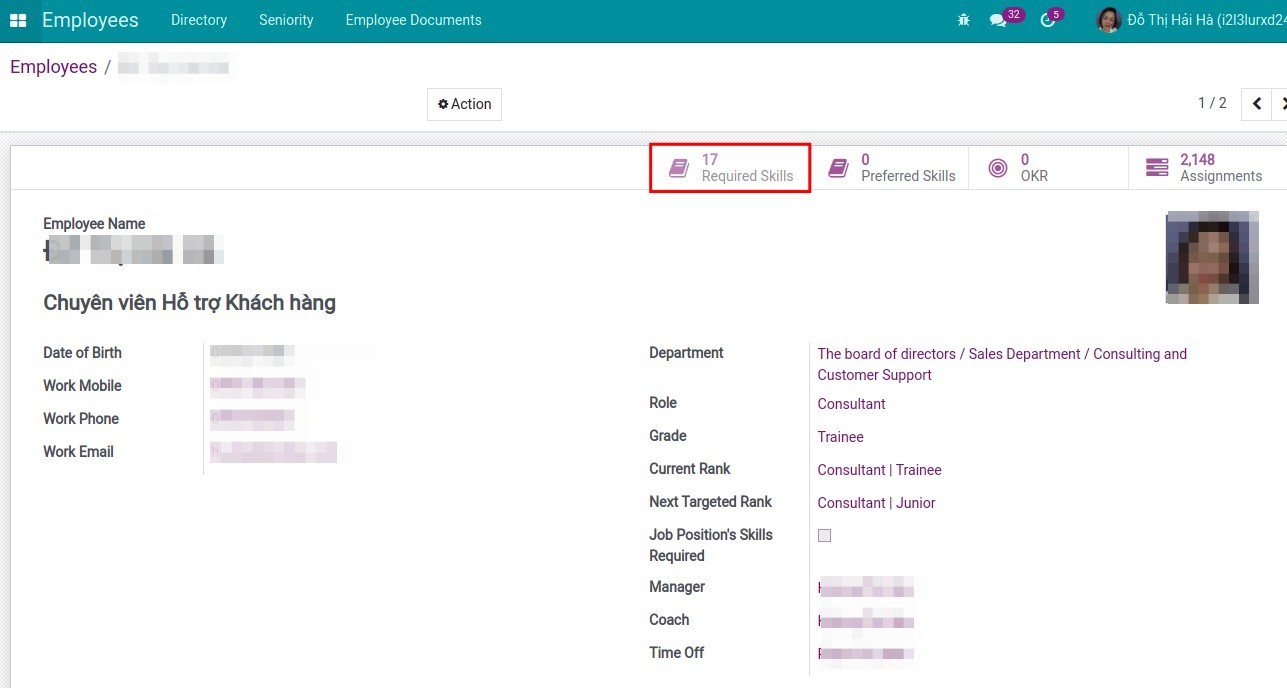This screenshot has width=1287, height=688.
Task: Click the bug report icon in top bar
Action: 962,19
